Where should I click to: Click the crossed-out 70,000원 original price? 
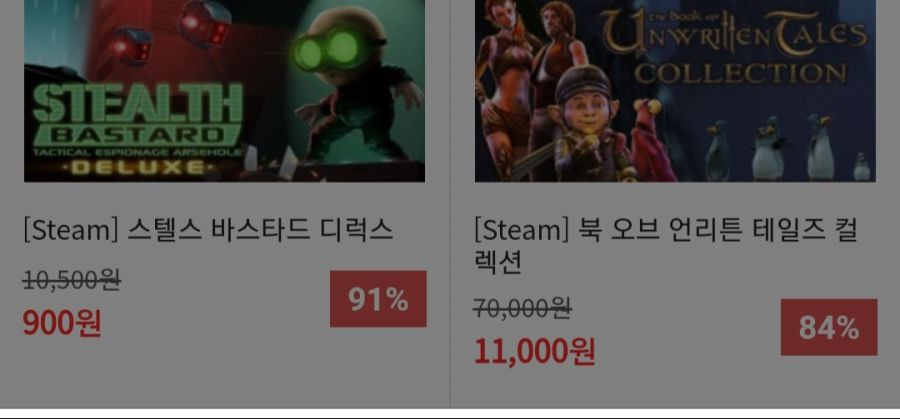(x=522, y=309)
